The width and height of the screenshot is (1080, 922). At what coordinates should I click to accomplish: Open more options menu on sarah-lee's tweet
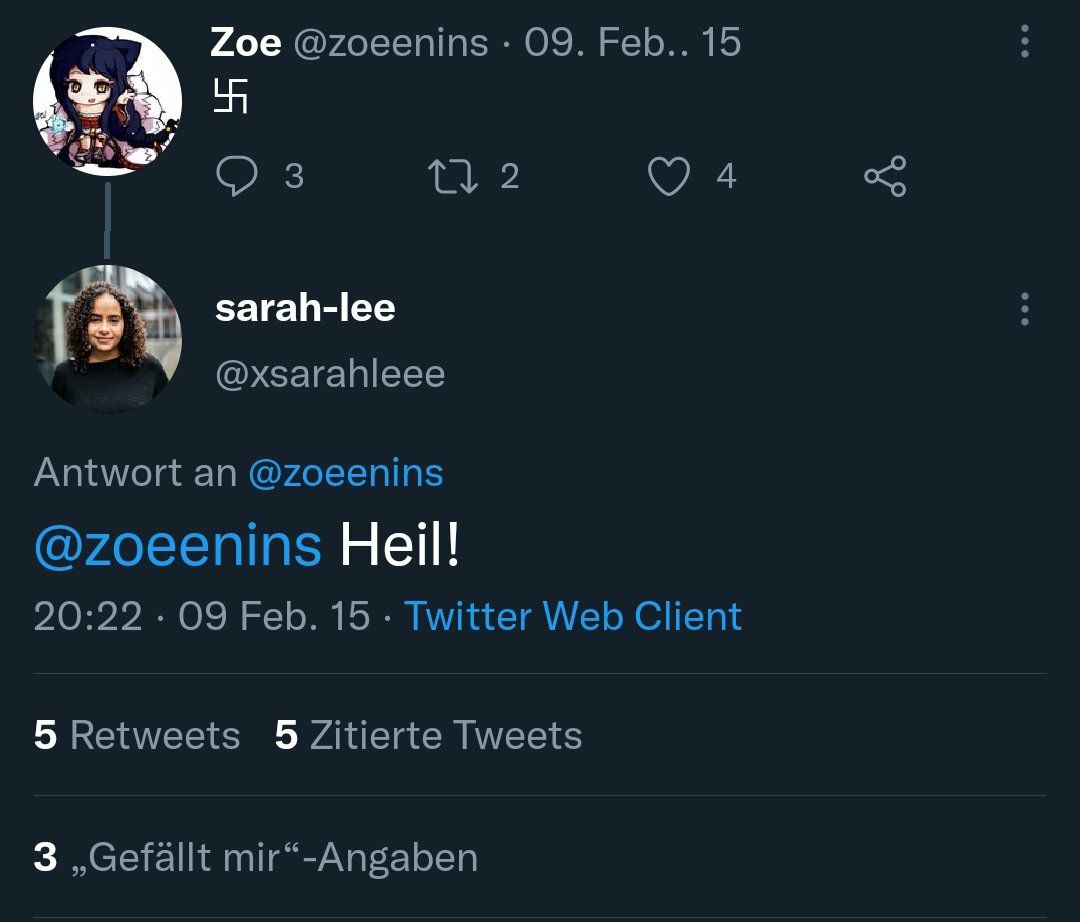(1024, 309)
